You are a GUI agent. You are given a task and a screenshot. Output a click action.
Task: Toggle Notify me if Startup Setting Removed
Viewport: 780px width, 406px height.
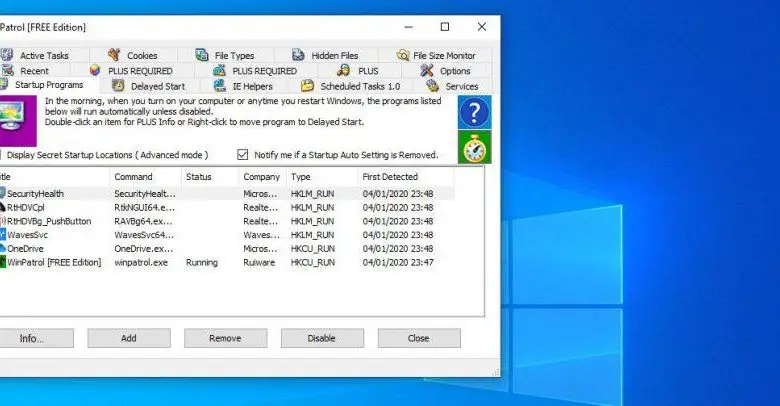(242, 155)
